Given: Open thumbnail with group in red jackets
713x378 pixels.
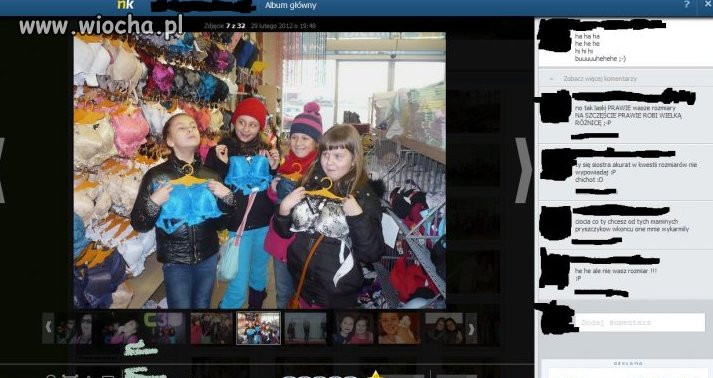Looking at the screenshot, I should (x=211, y=328).
